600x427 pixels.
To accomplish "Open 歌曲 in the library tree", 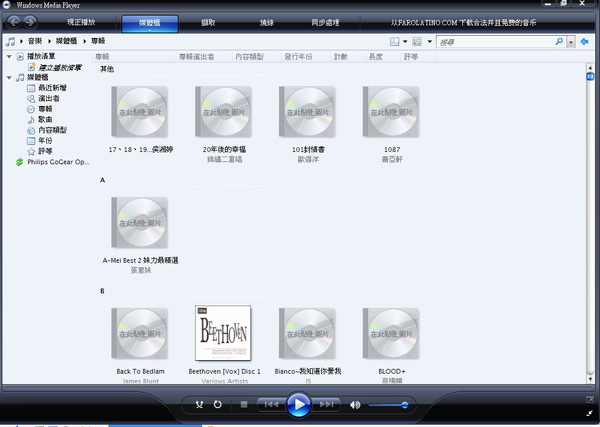I will tap(45, 120).
